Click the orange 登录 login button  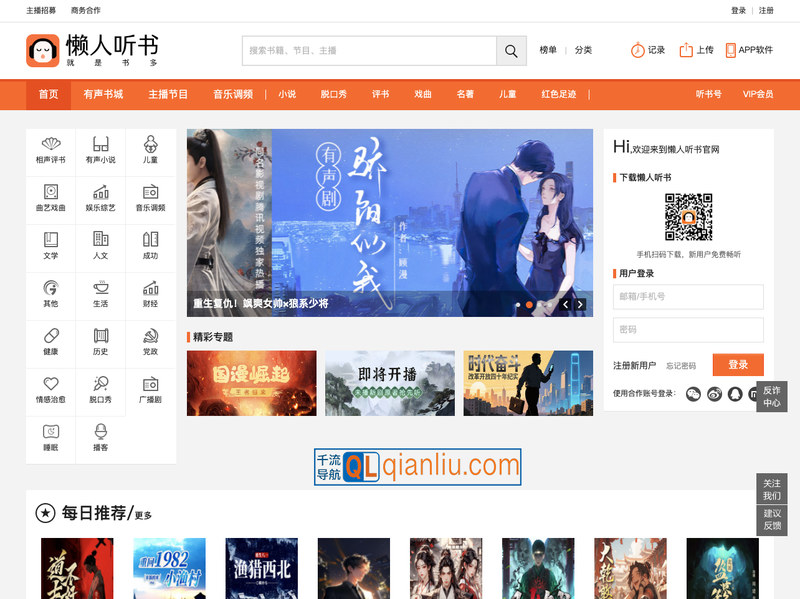[738, 364]
